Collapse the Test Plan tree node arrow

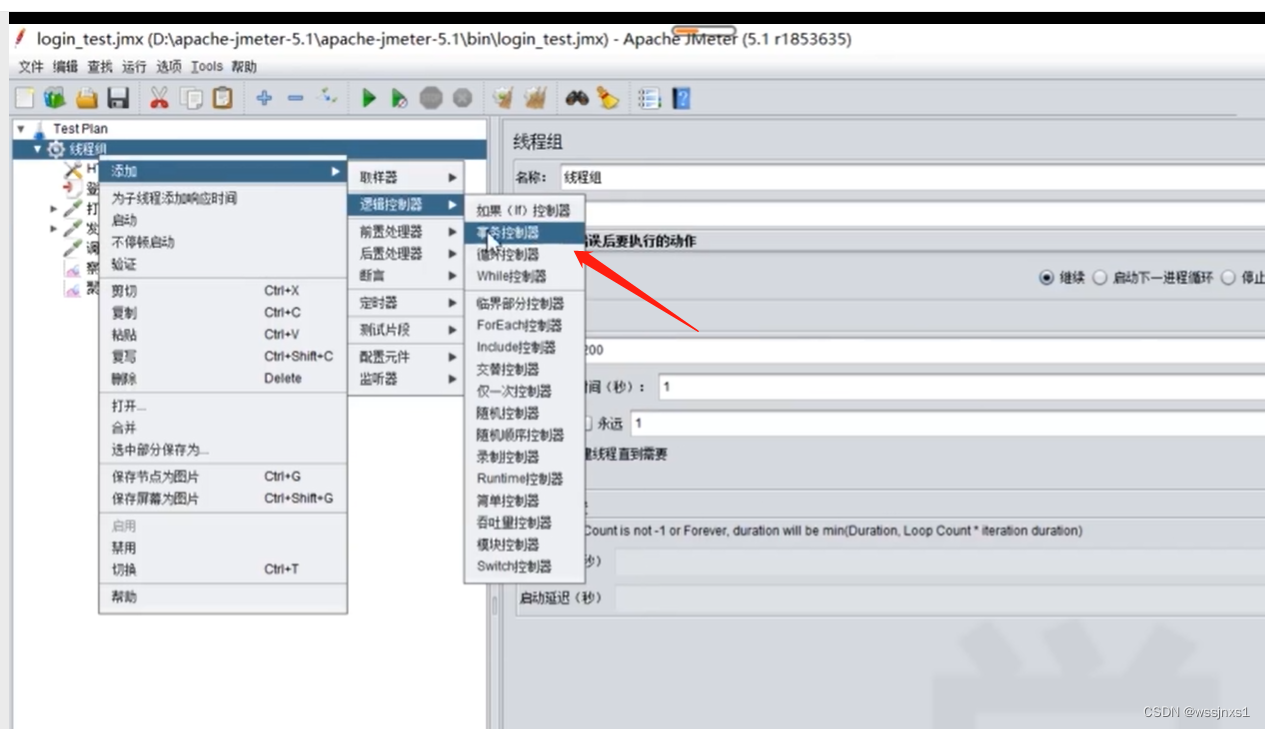pyautogui.click(x=21, y=129)
